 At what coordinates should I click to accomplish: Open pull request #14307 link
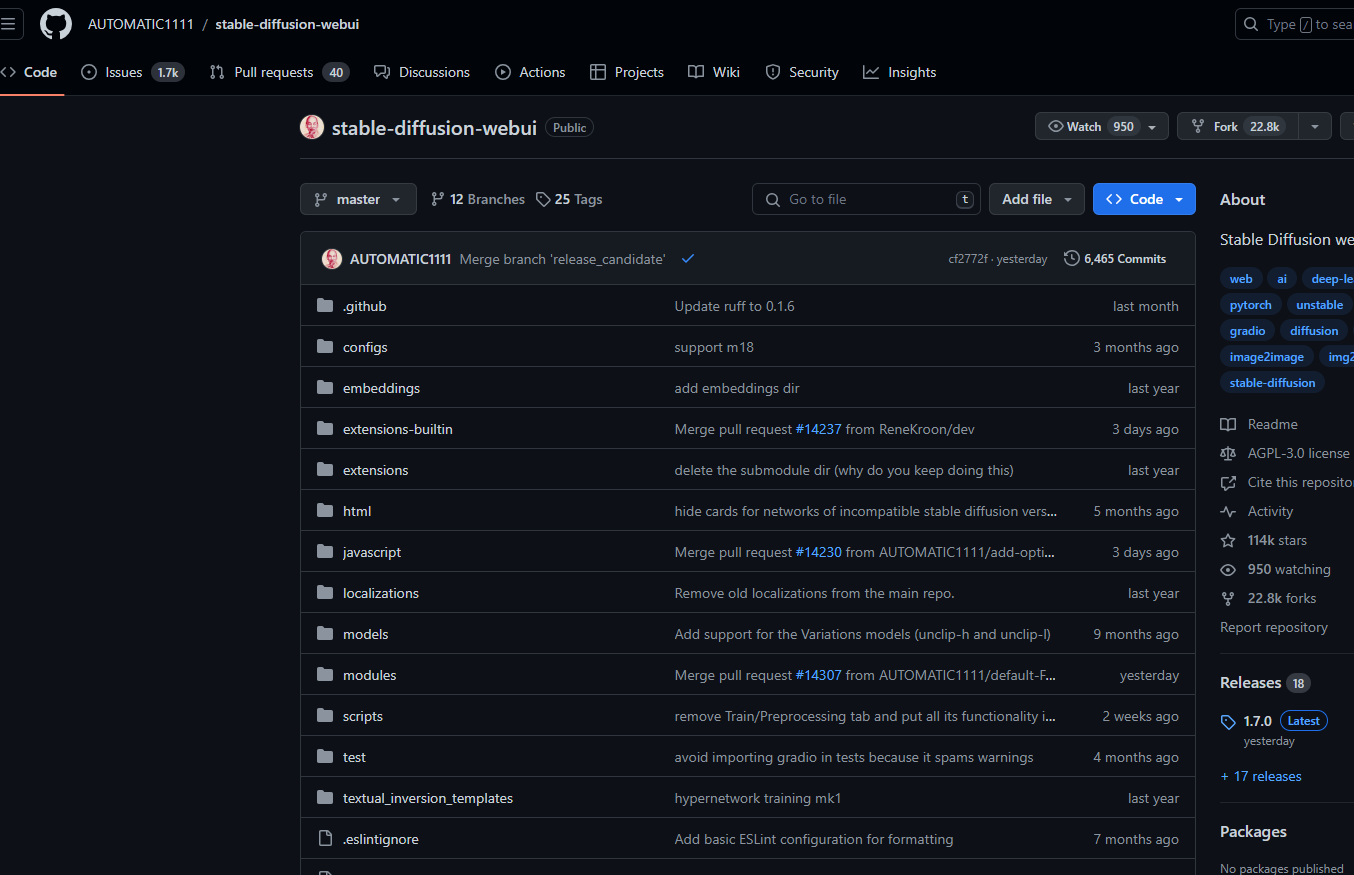(x=818, y=675)
